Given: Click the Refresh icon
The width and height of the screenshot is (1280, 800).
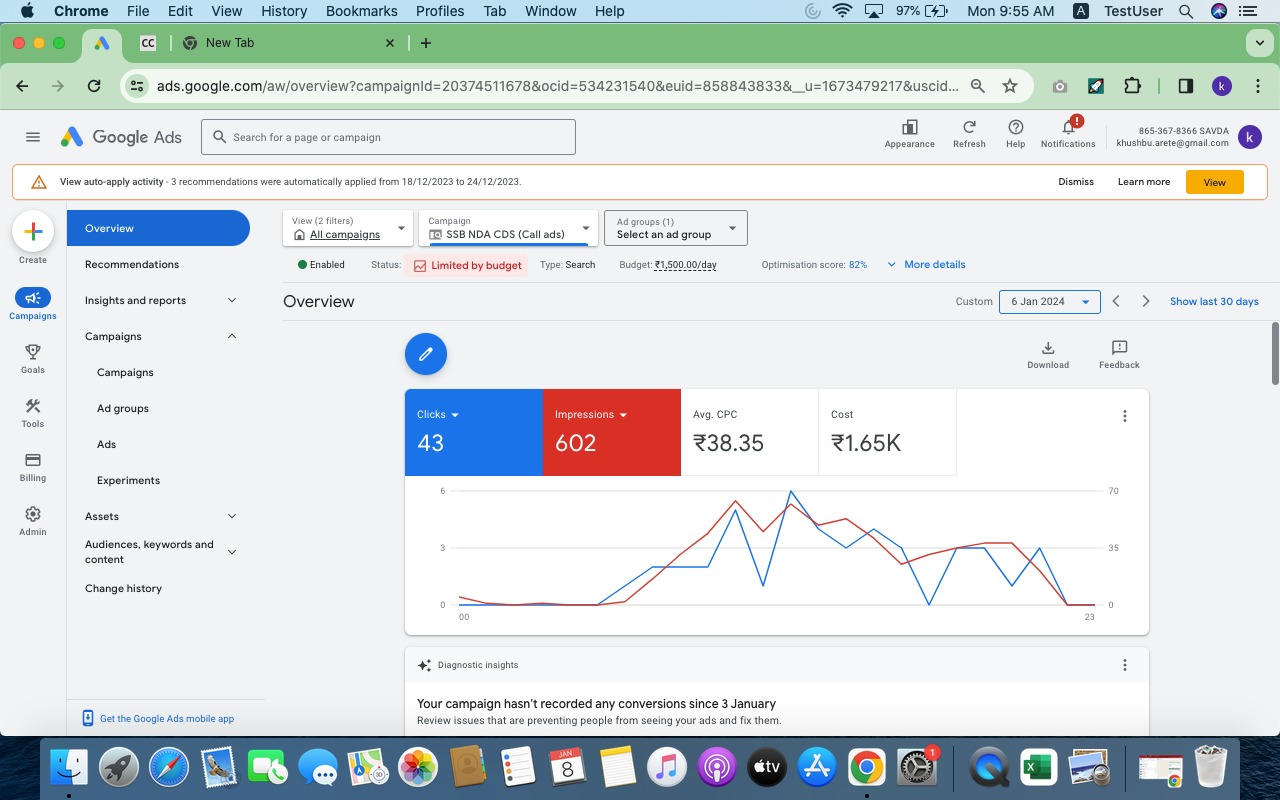Looking at the screenshot, I should click(969, 128).
